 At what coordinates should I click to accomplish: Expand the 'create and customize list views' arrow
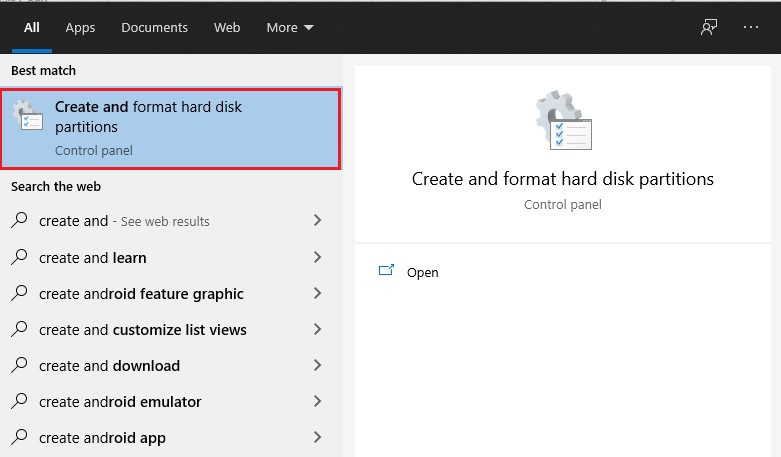point(317,329)
